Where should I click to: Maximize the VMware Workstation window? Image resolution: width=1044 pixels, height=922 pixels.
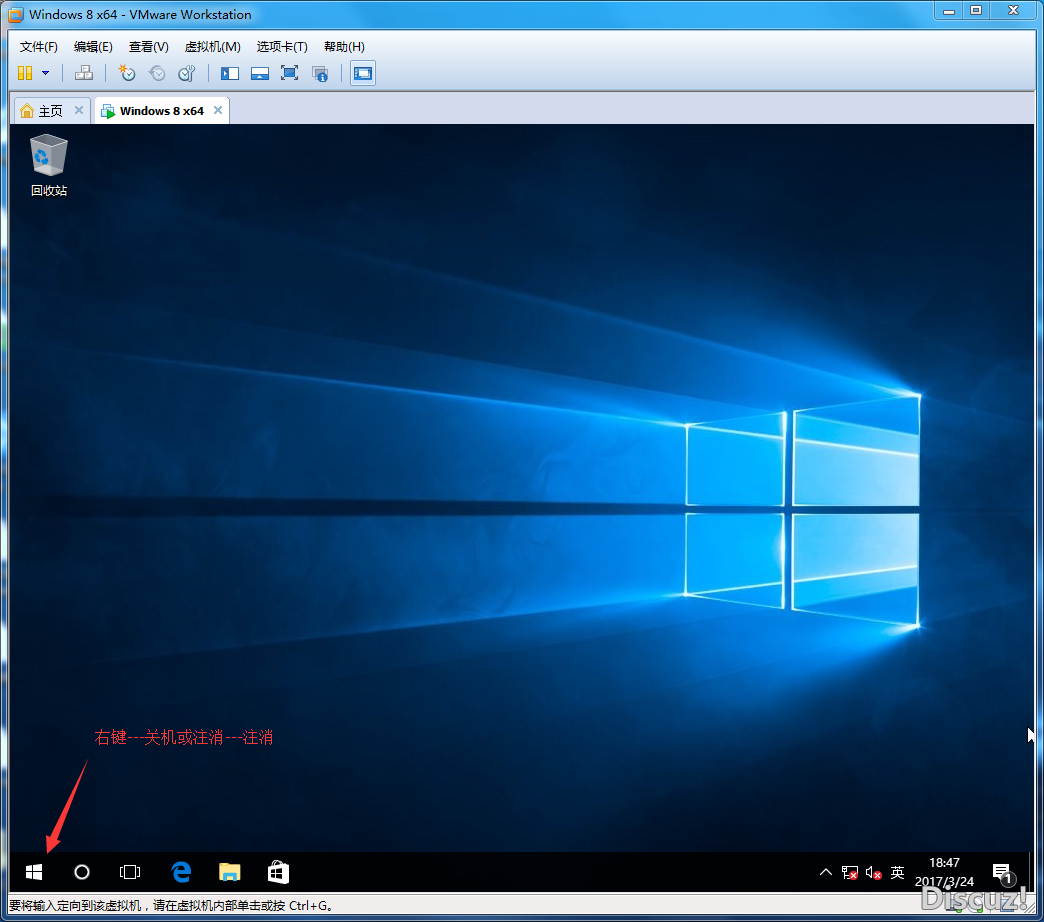[976, 11]
